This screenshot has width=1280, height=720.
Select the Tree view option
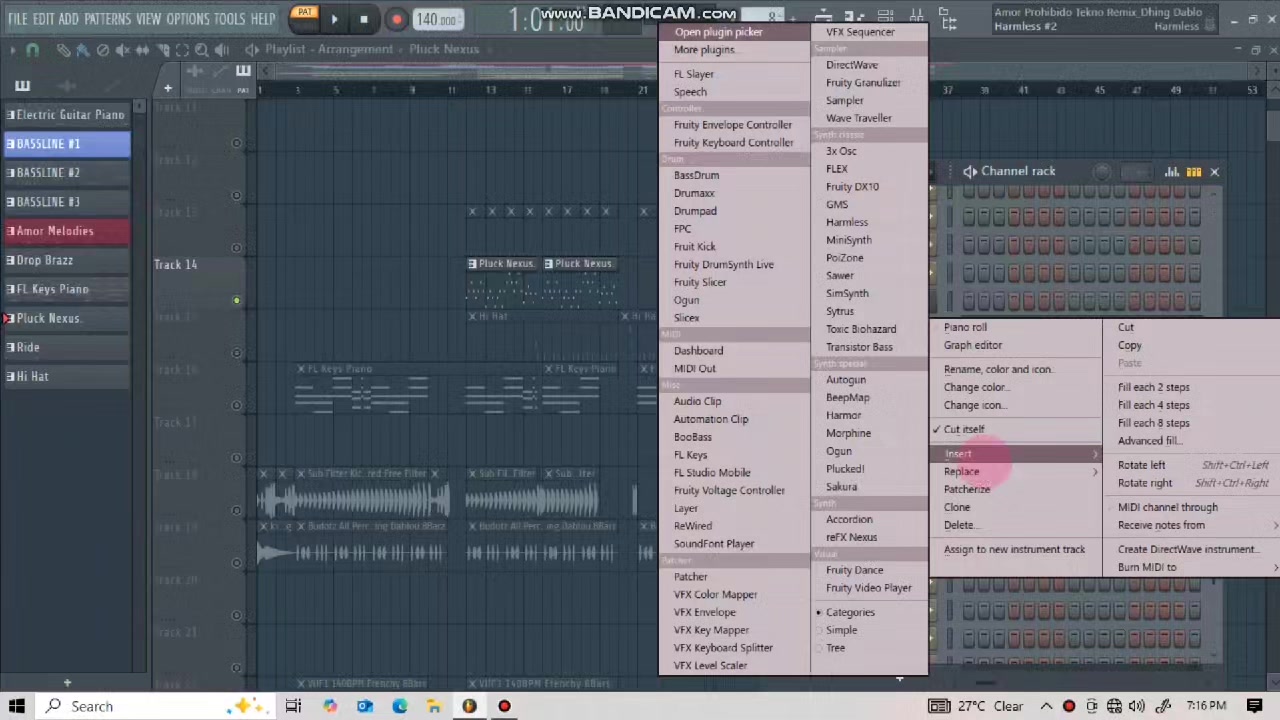pos(834,648)
